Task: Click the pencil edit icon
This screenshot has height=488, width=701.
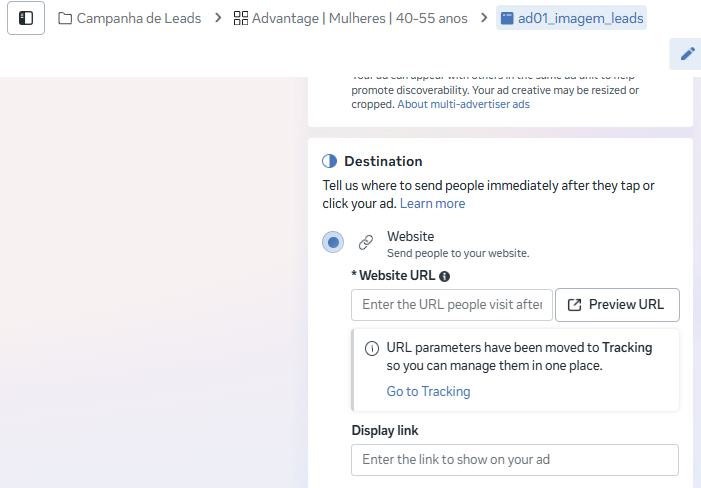Action: tap(687, 54)
